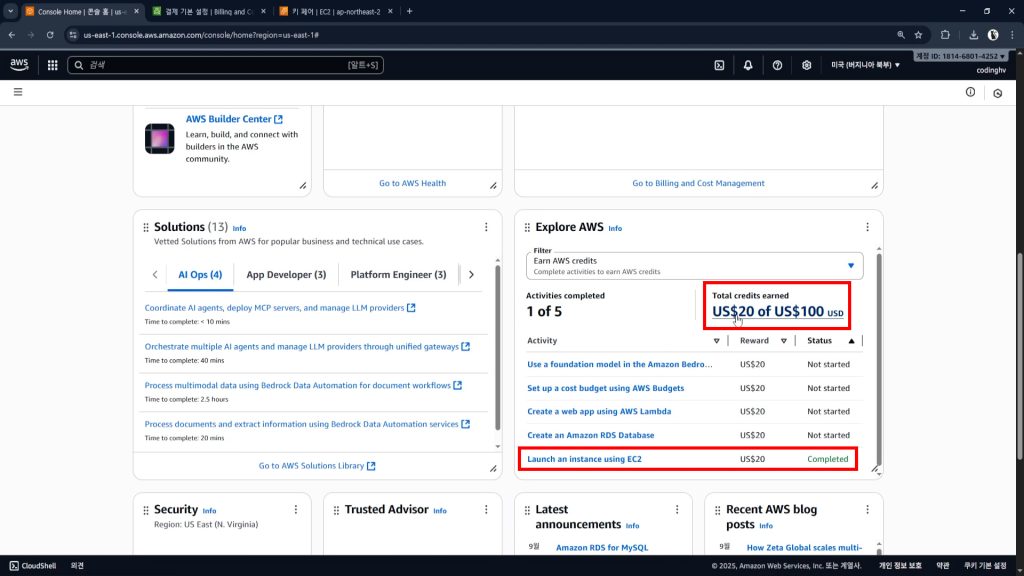This screenshot has height=576, width=1024.
Task: Open CloudShell from the footer bar
Action: click(x=33, y=566)
